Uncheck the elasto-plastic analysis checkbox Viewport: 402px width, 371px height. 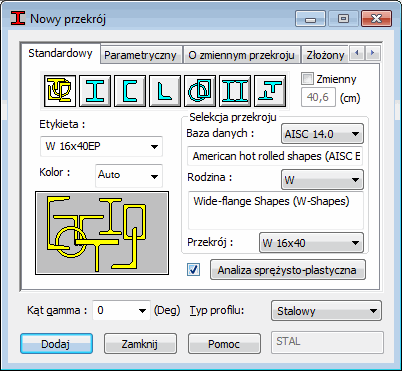coord(194,269)
